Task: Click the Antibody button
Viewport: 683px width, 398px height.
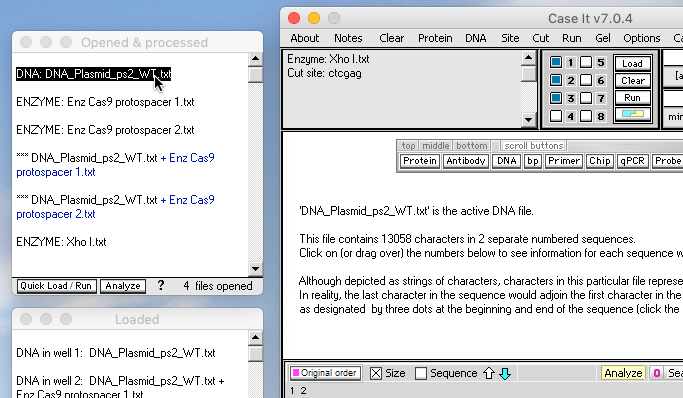Action: click(466, 161)
